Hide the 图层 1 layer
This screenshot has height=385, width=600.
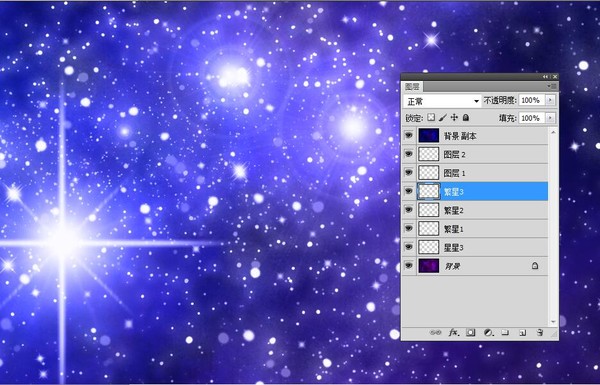[x=409, y=173]
